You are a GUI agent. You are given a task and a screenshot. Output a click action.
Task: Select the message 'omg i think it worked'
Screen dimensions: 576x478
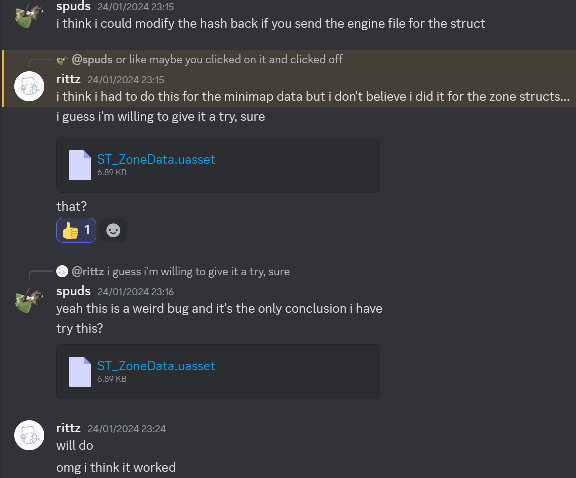(x=116, y=468)
